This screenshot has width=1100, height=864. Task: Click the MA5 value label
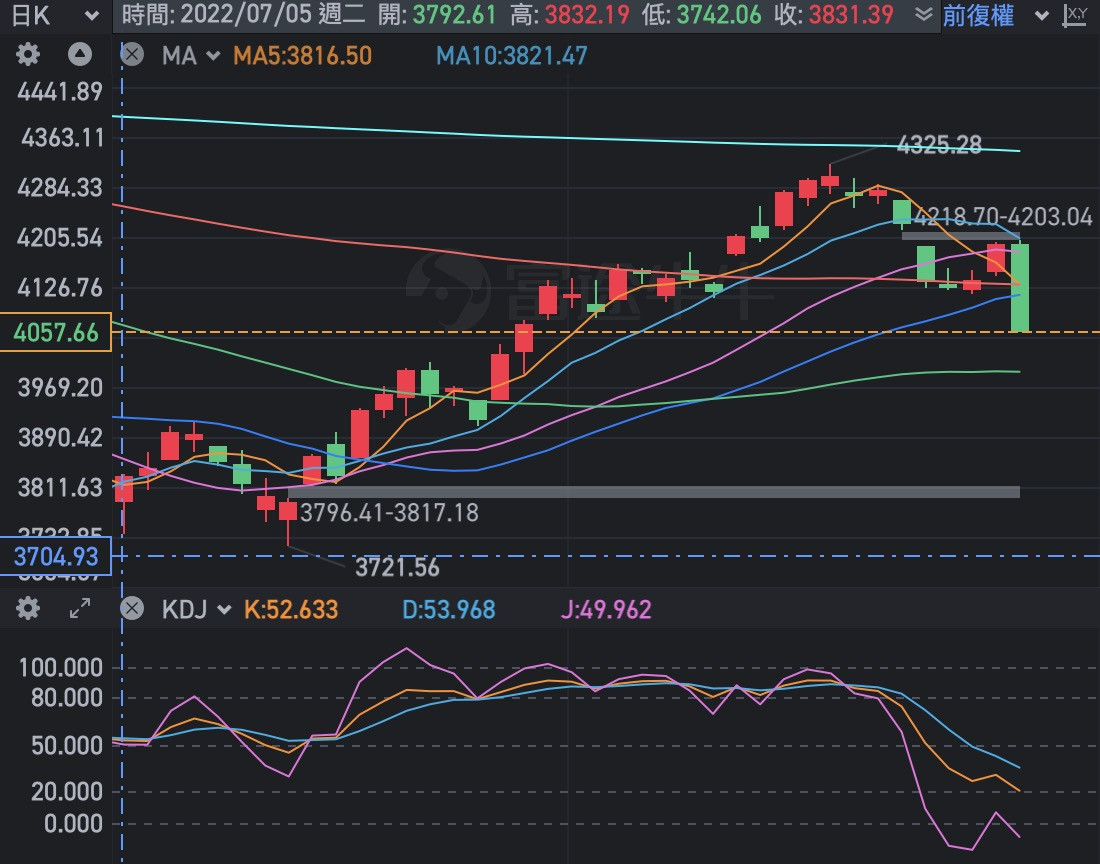(302, 55)
